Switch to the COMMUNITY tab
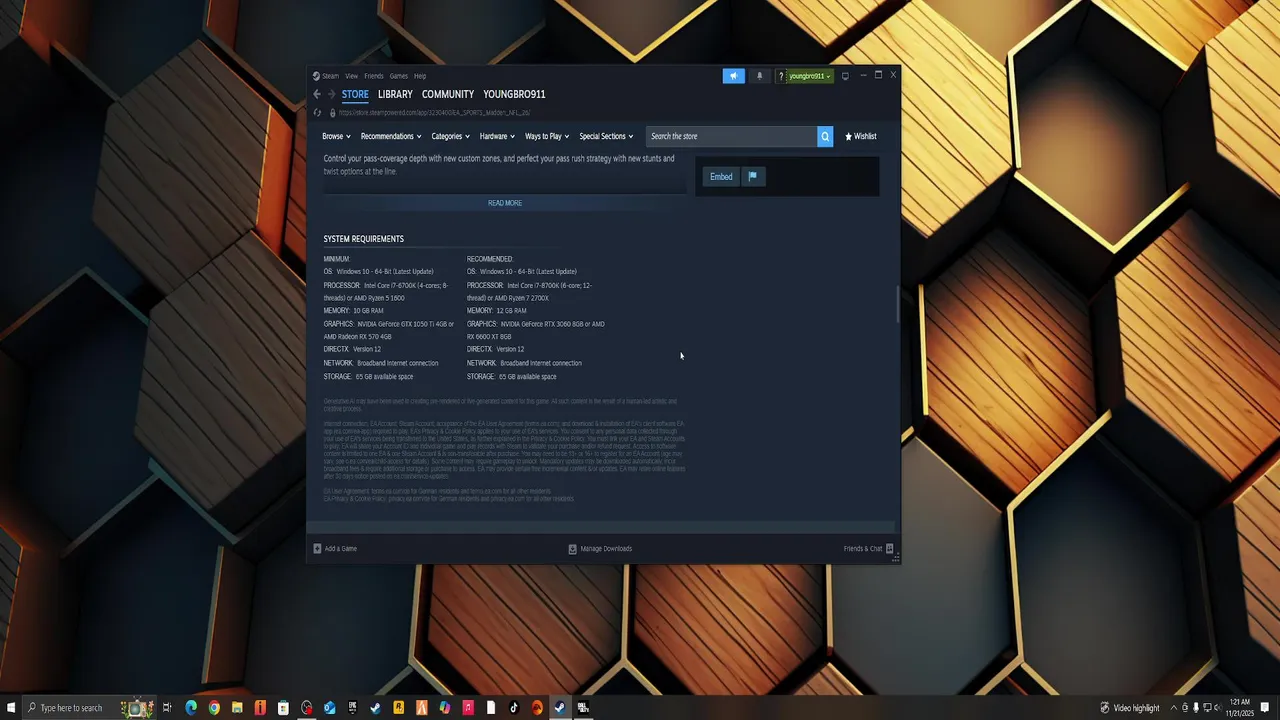The height and width of the screenshot is (720, 1280). point(448,94)
